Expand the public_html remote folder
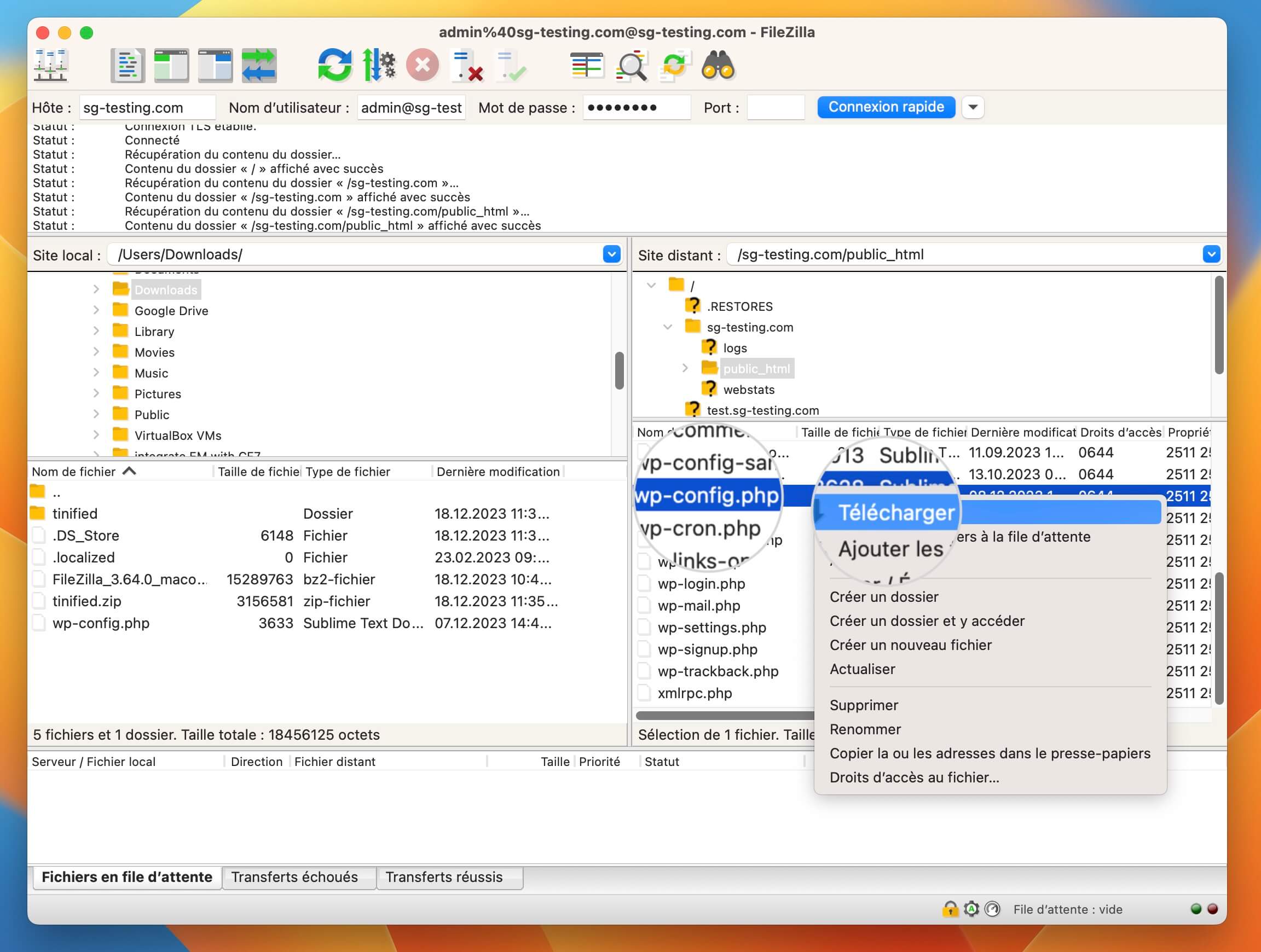Viewport: 1261px width, 952px height. point(685,368)
